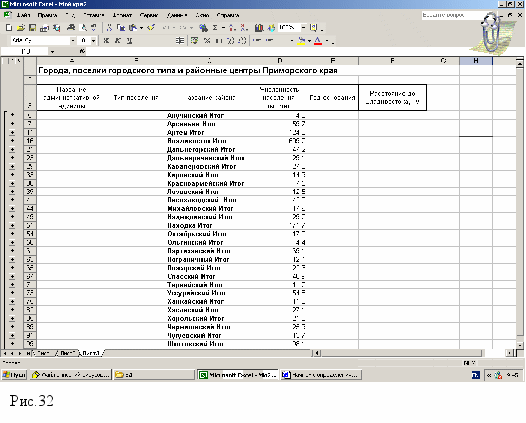Decrease cell indent
This screenshot has width=526, height=423.
[x=257, y=41]
